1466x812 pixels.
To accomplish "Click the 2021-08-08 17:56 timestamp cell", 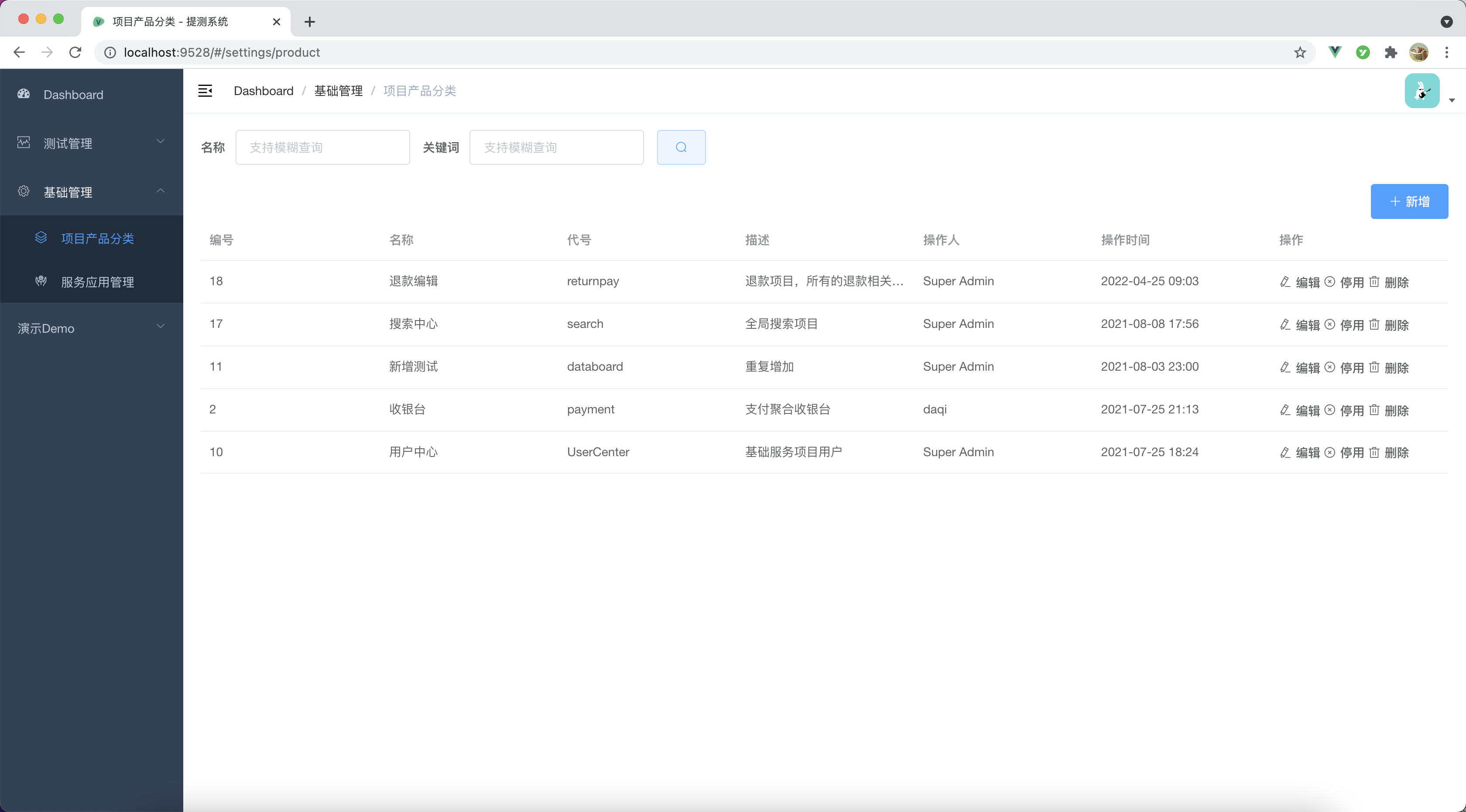I will 1150,324.
